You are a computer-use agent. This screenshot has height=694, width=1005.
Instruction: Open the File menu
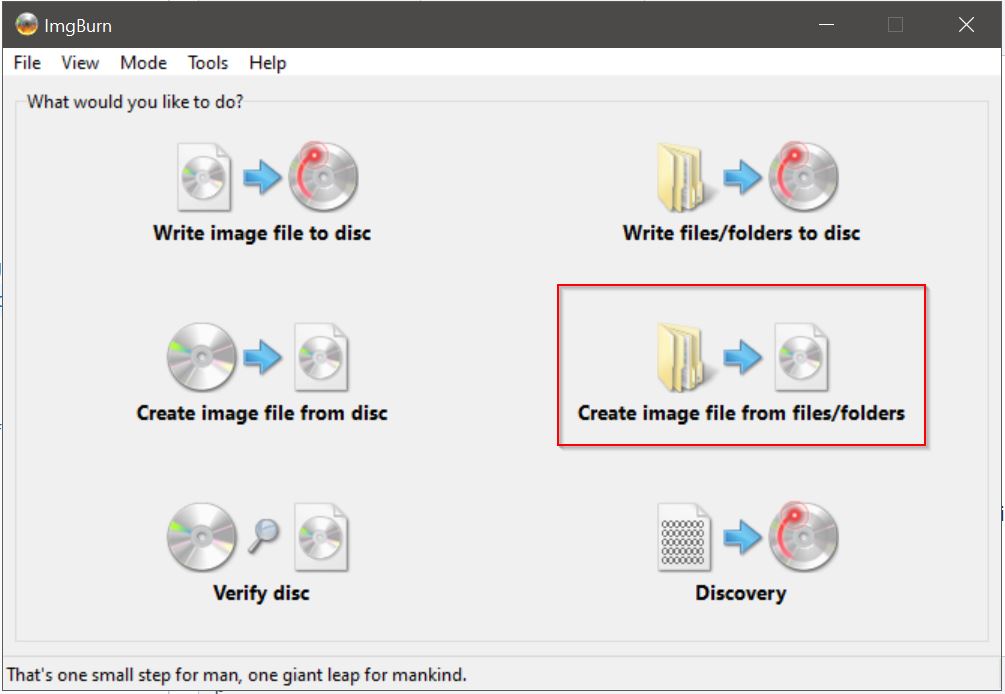pos(27,63)
